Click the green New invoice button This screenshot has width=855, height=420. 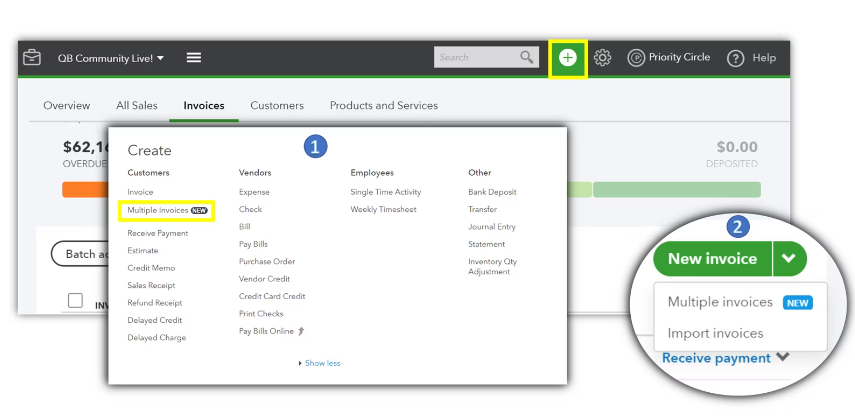coord(712,259)
